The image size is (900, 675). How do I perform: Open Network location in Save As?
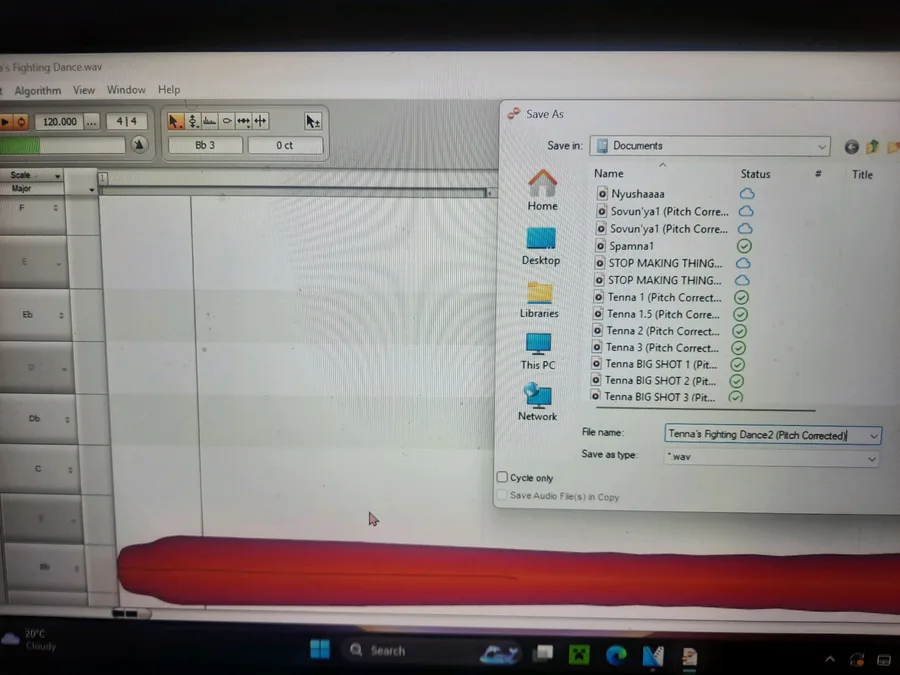point(537,402)
